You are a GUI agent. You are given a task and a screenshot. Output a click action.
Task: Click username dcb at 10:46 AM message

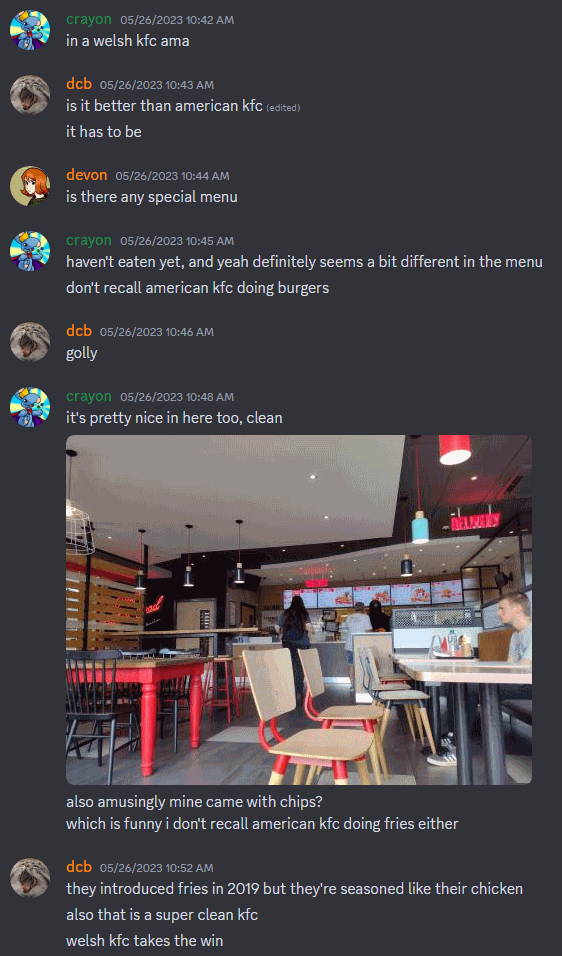click(79, 331)
